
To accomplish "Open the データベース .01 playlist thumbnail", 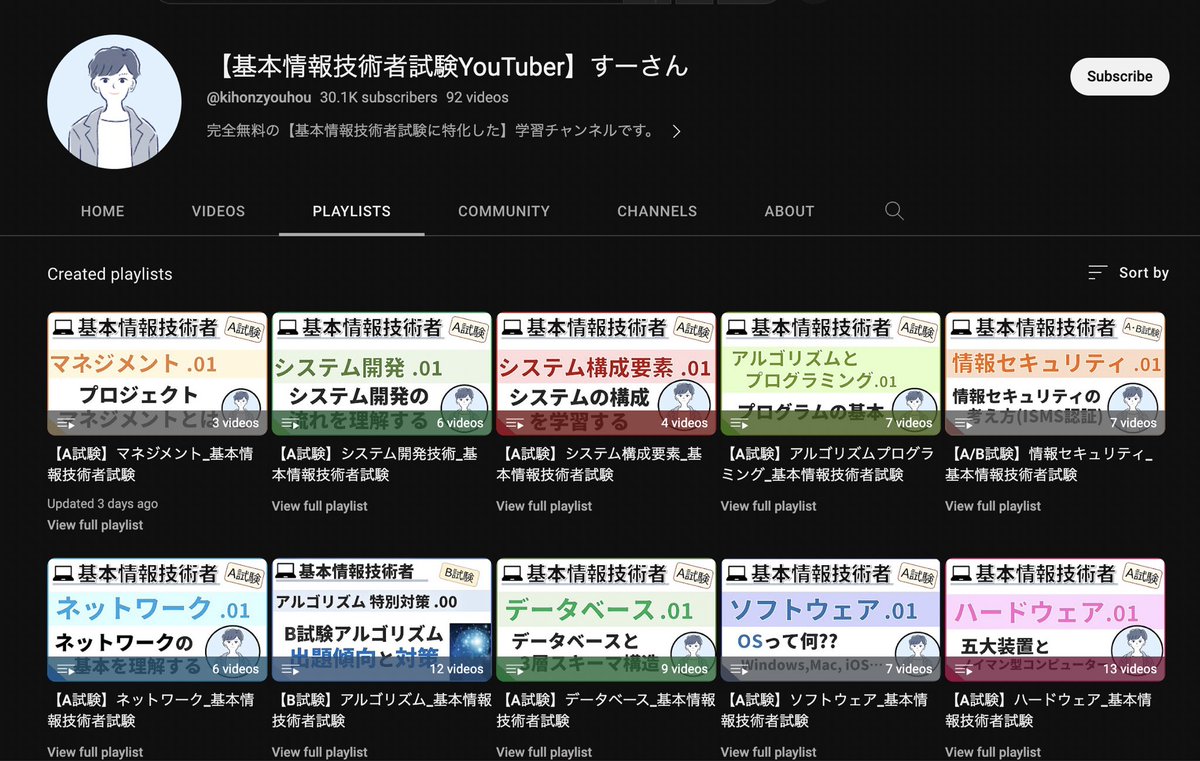I will pyautogui.click(x=606, y=620).
